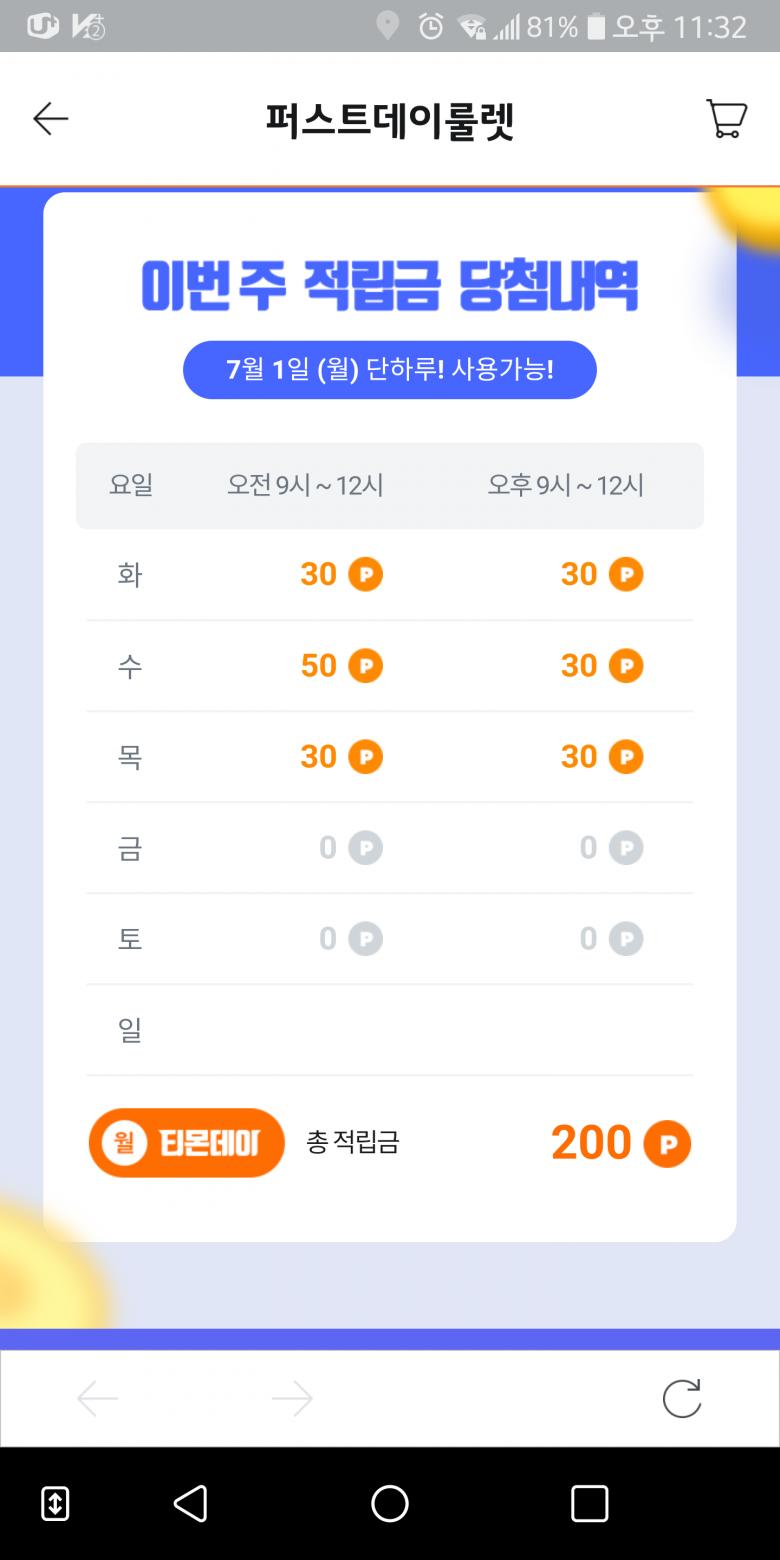Tap Wednesday morning 50 point coin
This screenshot has height=1560, width=780.
365,666
